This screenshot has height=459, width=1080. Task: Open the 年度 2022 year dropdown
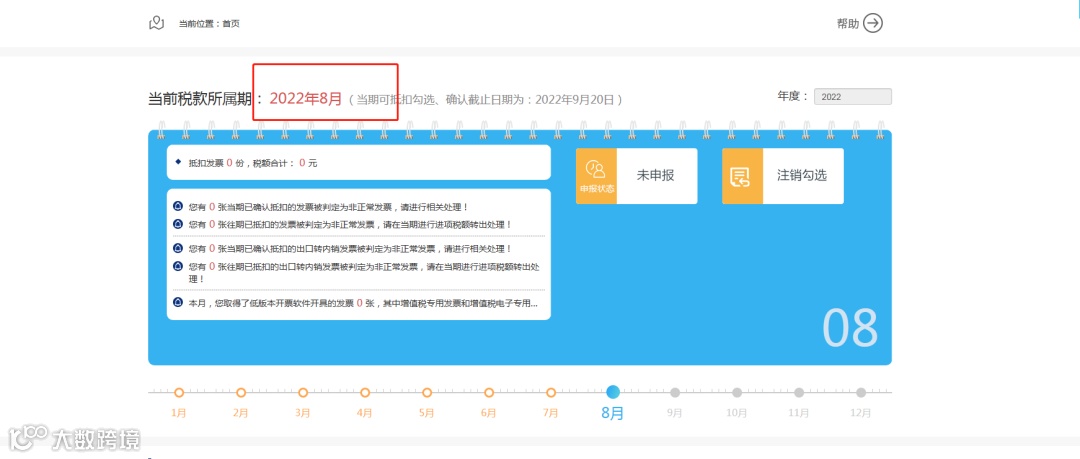point(853,97)
